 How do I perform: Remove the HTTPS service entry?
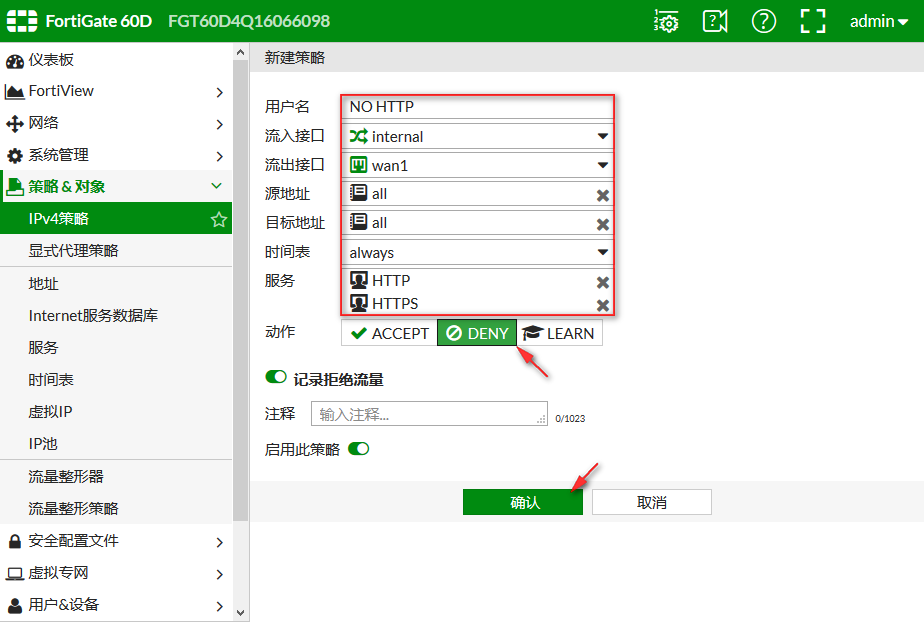(x=602, y=305)
